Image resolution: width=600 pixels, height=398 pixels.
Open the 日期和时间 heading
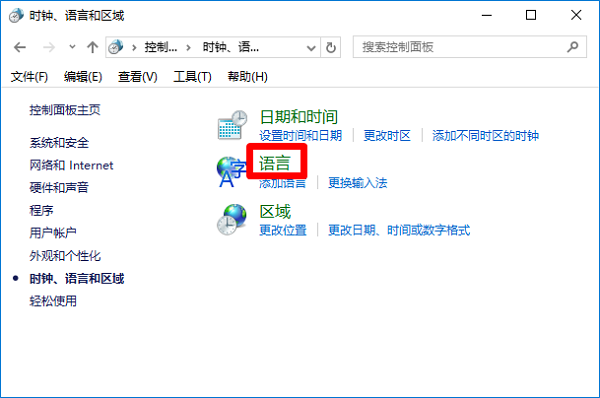pos(299,117)
